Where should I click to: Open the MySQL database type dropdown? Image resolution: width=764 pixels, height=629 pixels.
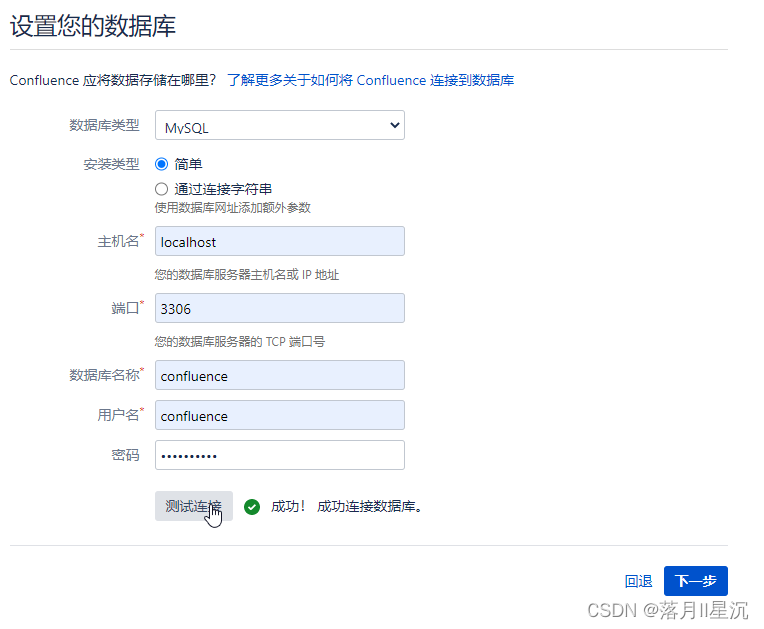pos(280,125)
